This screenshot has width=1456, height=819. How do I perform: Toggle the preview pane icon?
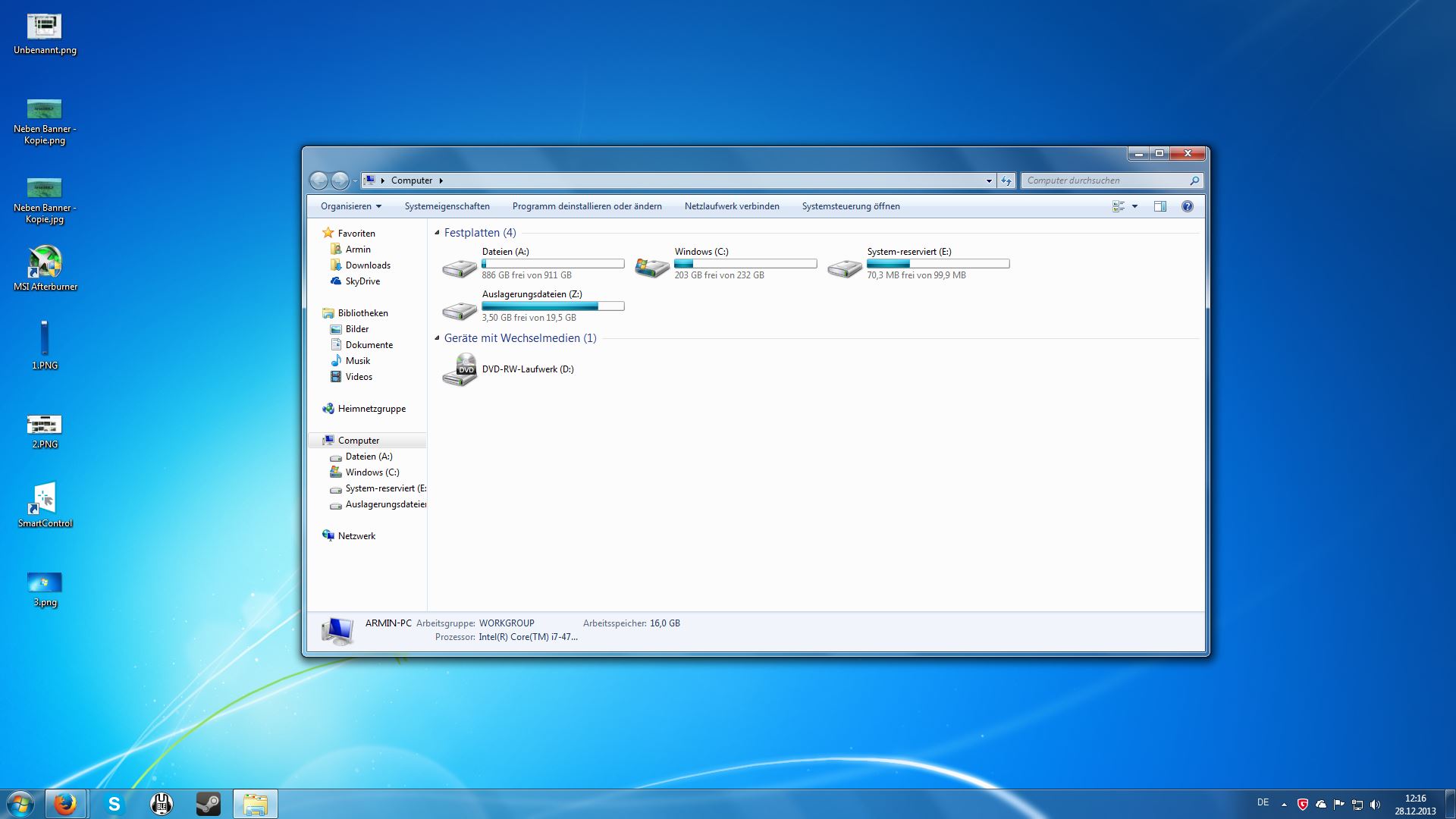click(x=1160, y=206)
